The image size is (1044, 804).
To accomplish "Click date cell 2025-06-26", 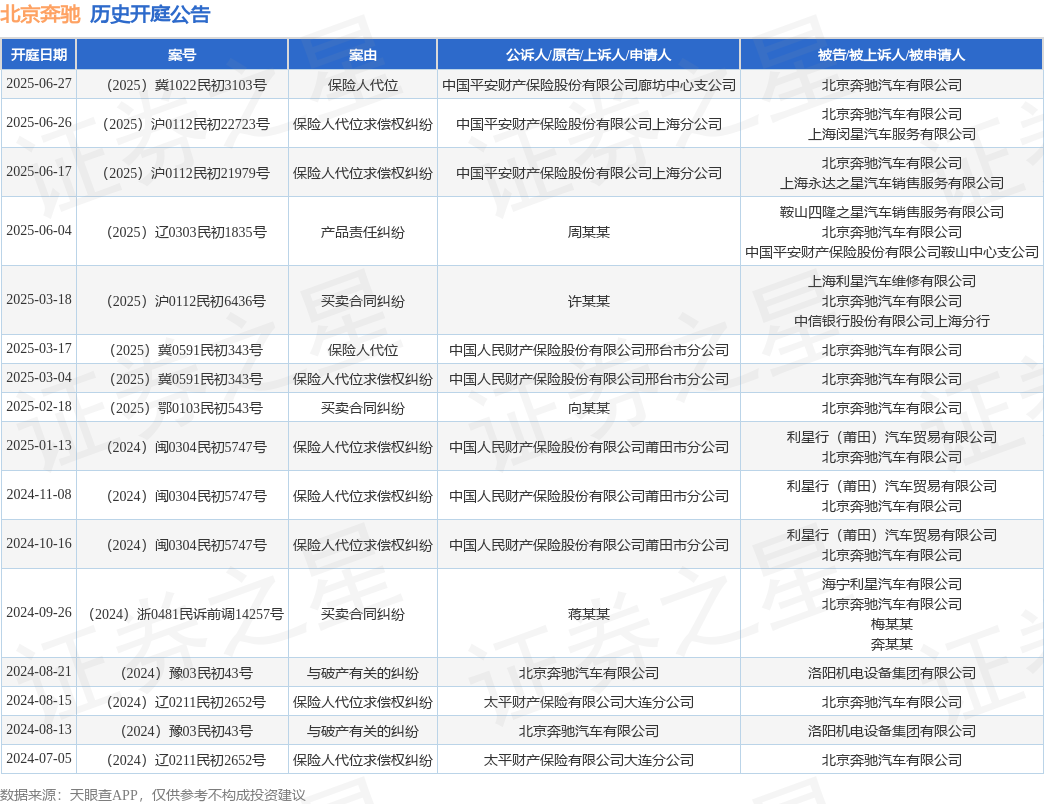I will pos(39,122).
